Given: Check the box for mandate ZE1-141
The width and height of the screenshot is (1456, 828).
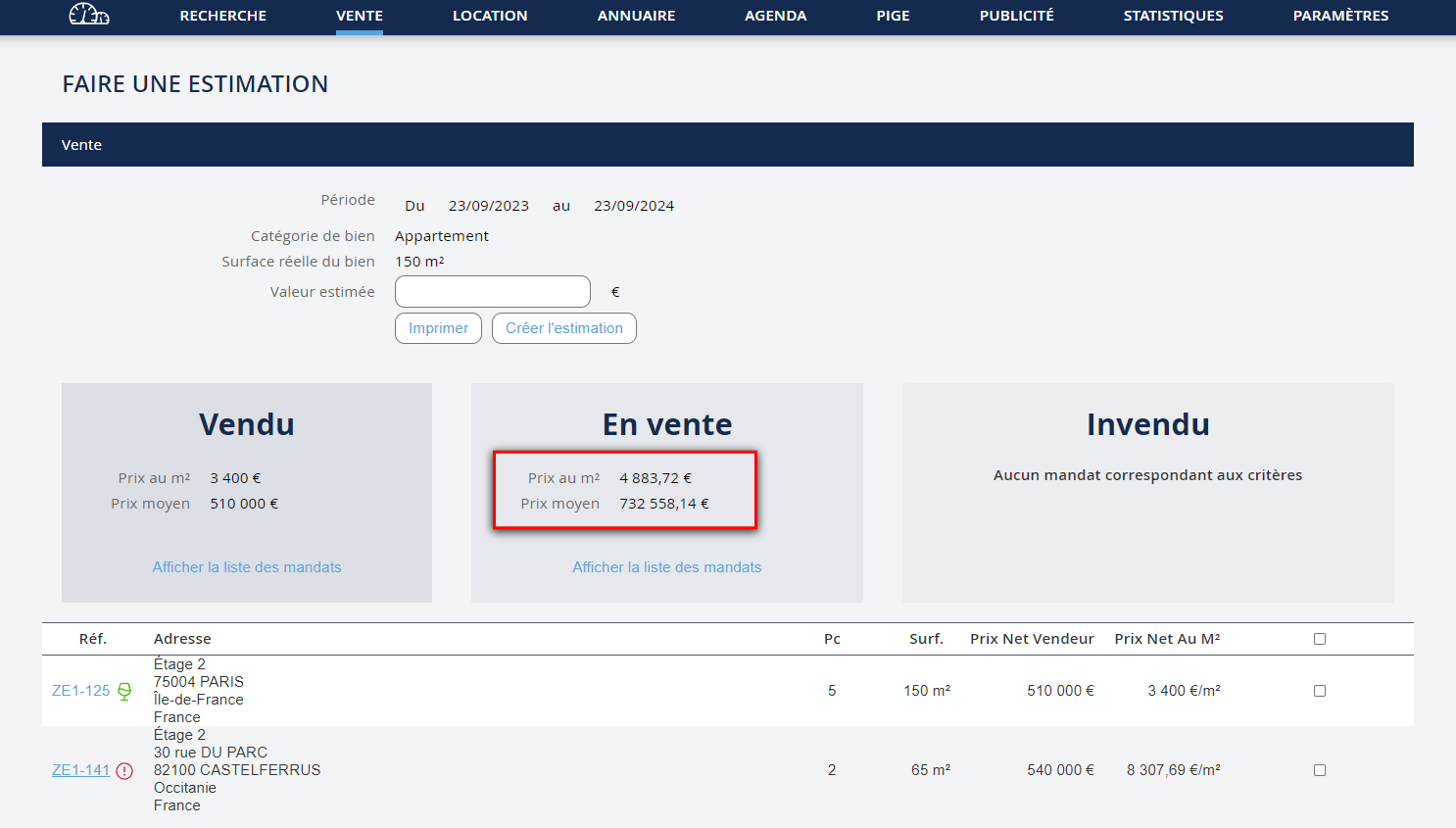Looking at the screenshot, I should tap(1320, 770).
